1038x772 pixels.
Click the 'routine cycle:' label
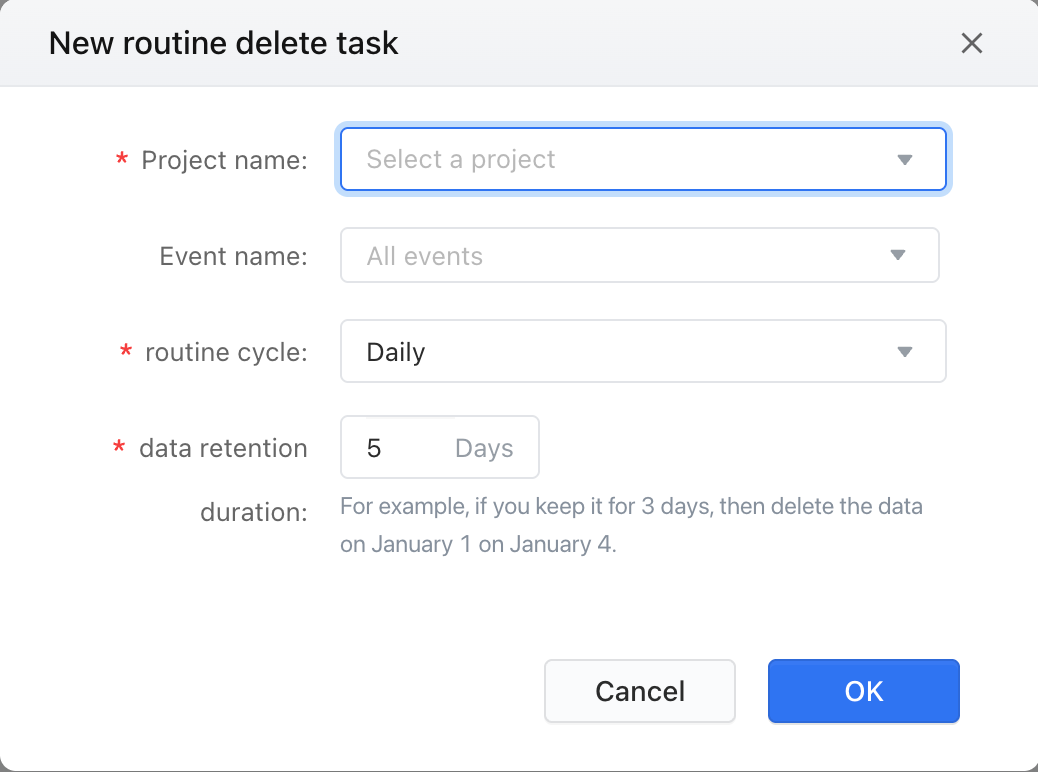226,352
